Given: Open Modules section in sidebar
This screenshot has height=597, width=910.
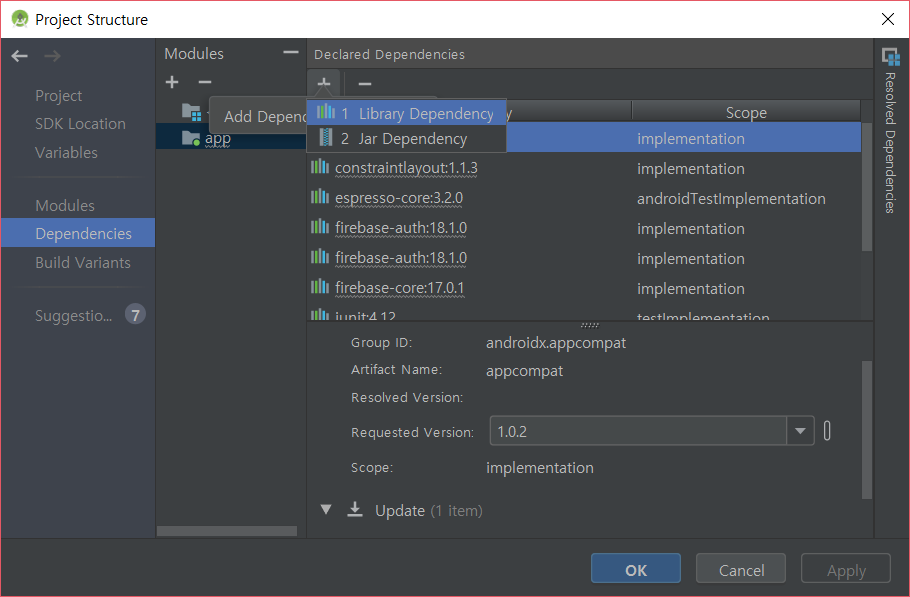Looking at the screenshot, I should [x=64, y=205].
